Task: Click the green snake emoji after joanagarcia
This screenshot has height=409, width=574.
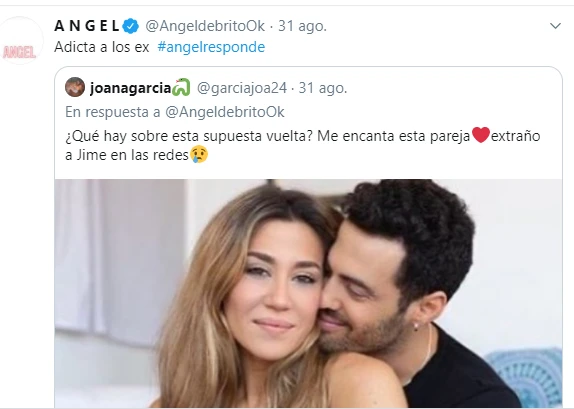Action: pos(181,88)
